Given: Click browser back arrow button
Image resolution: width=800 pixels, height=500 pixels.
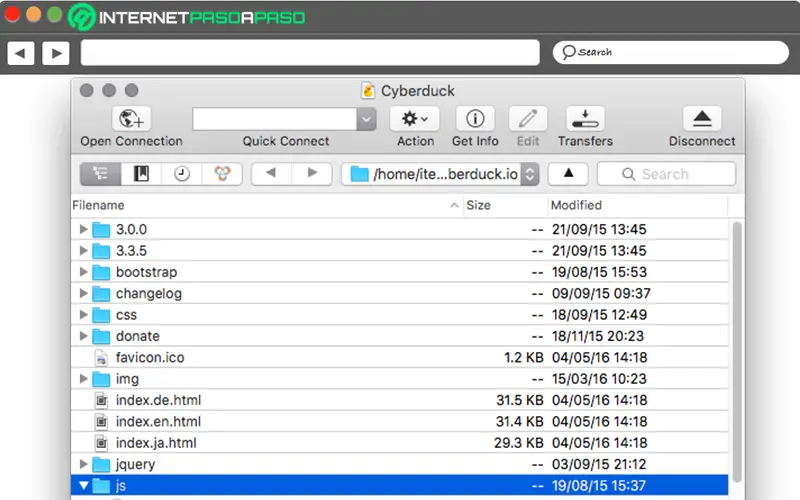Looking at the screenshot, I should coord(21,53).
